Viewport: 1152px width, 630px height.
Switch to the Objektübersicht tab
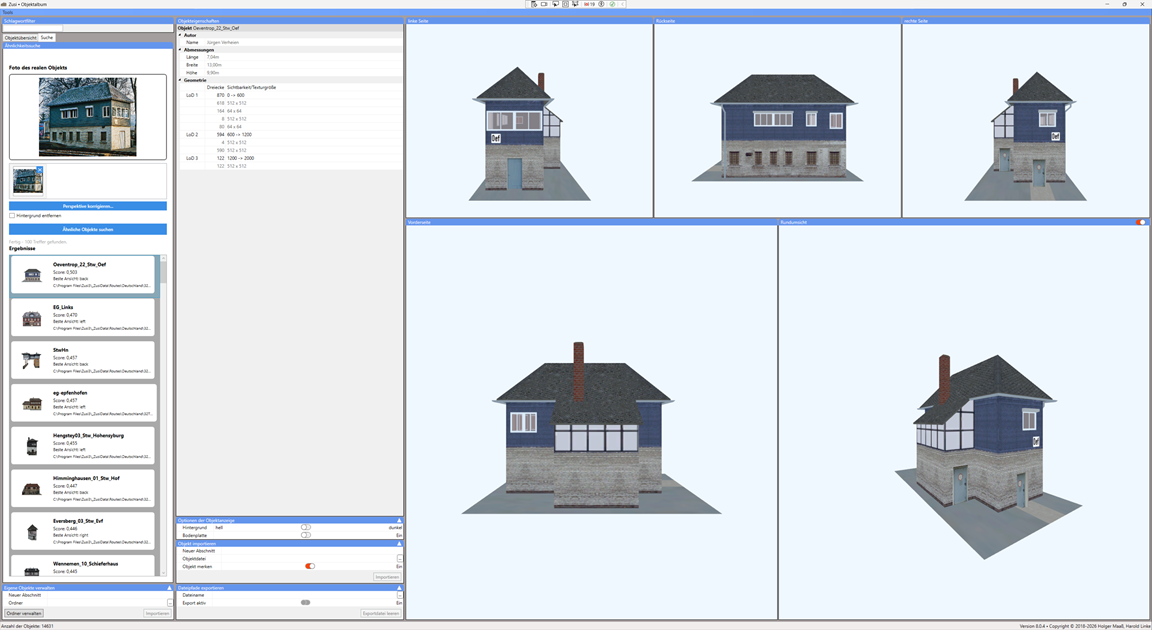coord(21,37)
